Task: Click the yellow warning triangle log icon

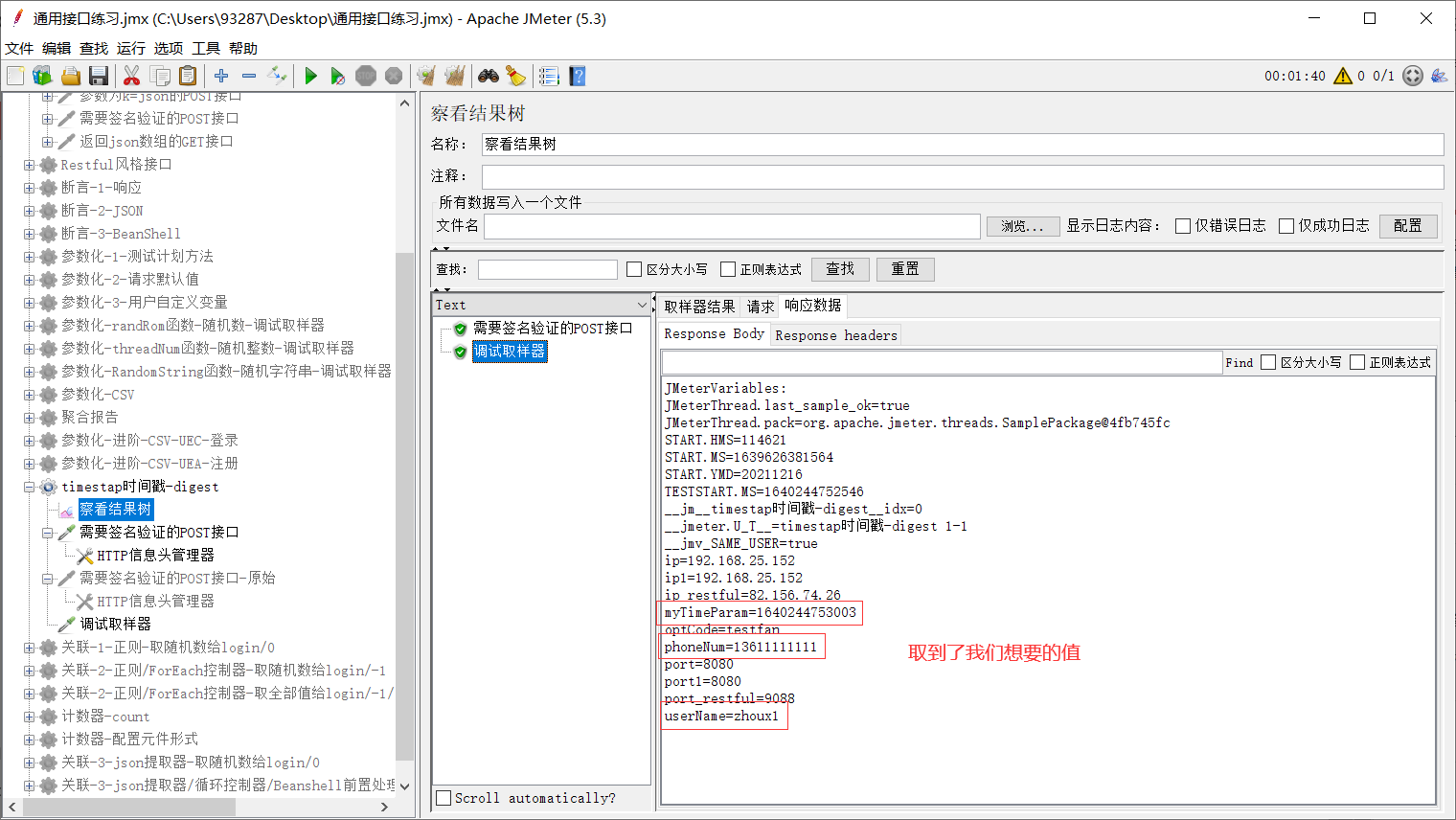Action: click(x=1343, y=76)
